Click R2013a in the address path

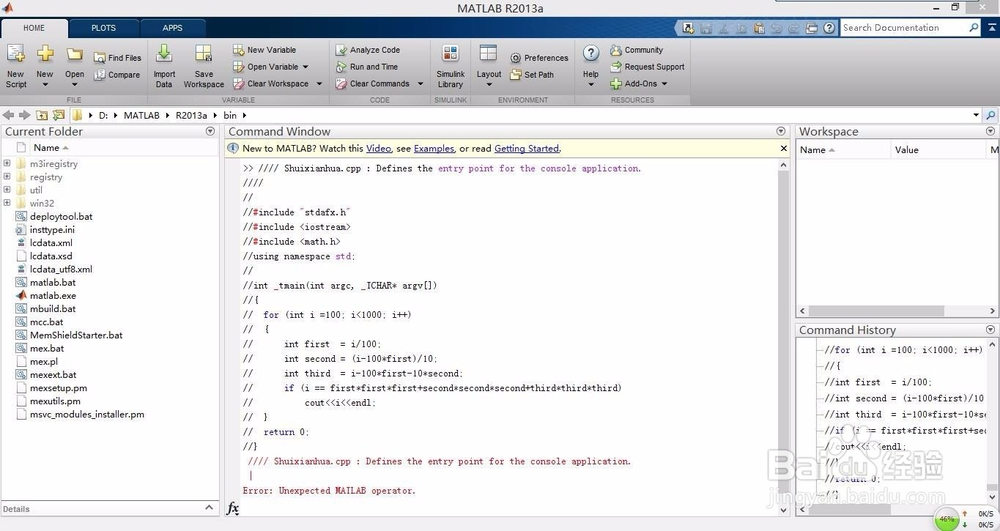tap(191, 115)
